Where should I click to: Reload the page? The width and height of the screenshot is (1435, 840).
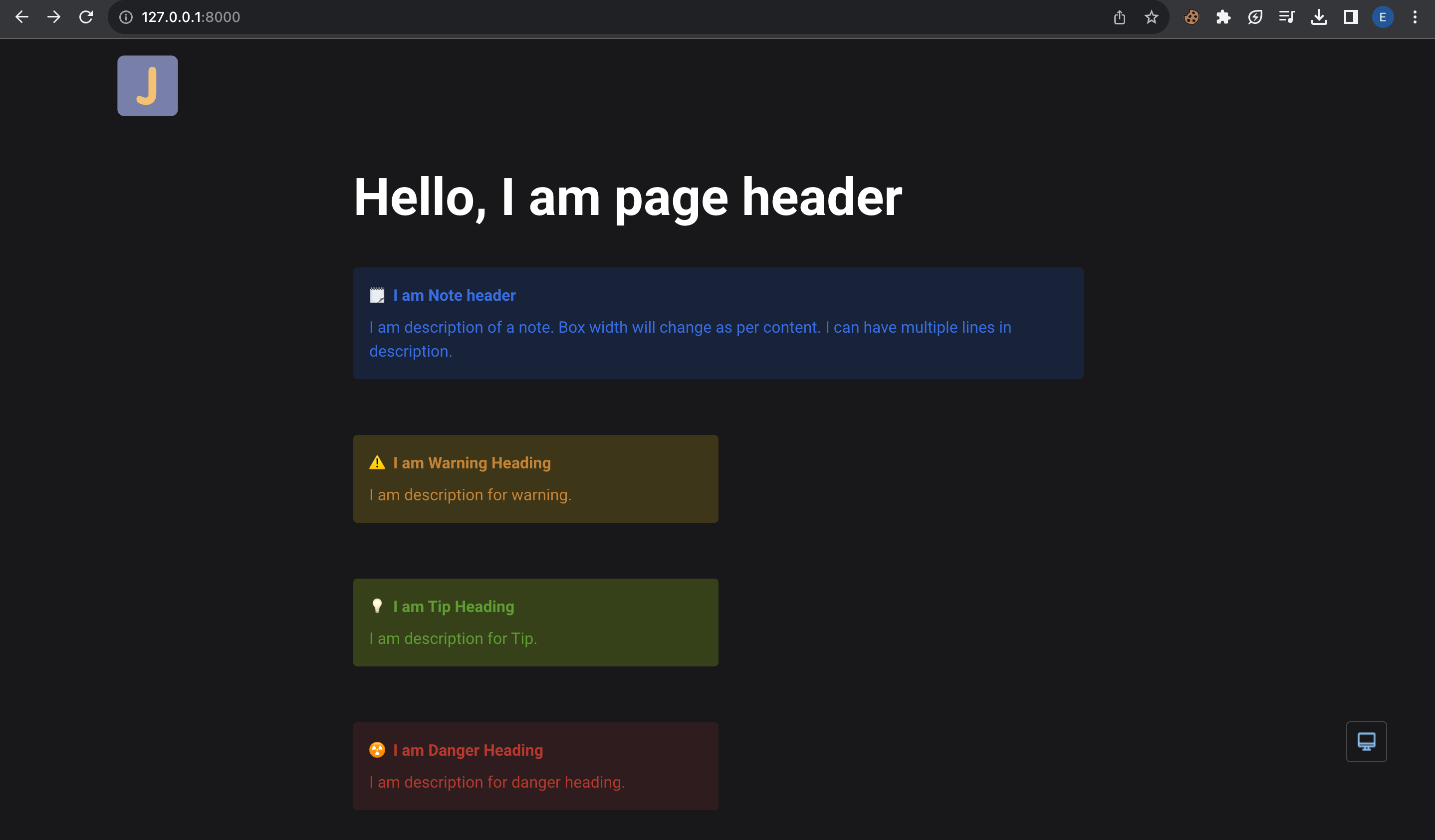pos(86,17)
